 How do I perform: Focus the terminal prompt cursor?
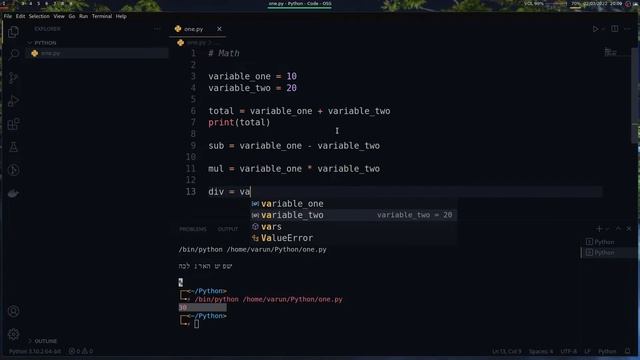(x=196, y=324)
